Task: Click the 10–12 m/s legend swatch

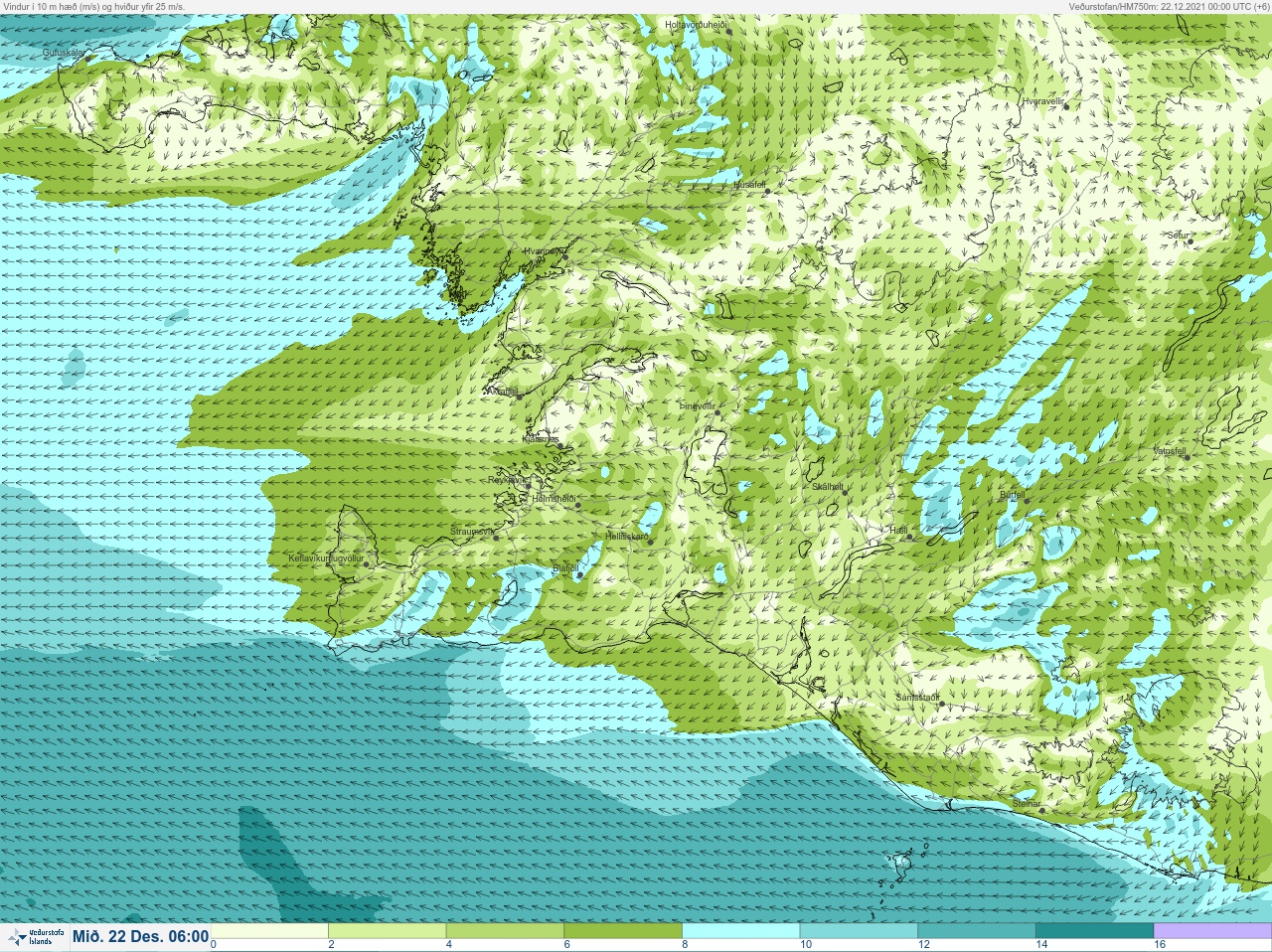Action: 859,931
